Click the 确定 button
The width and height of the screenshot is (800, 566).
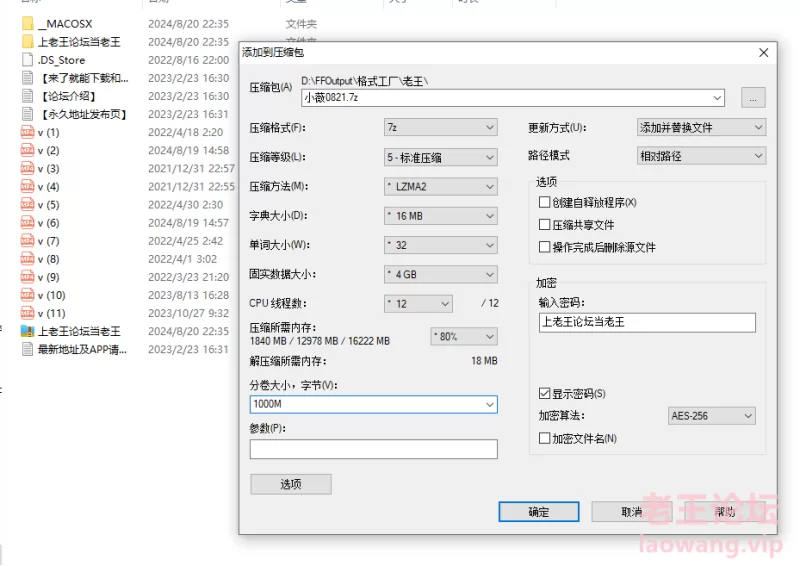pos(539,511)
